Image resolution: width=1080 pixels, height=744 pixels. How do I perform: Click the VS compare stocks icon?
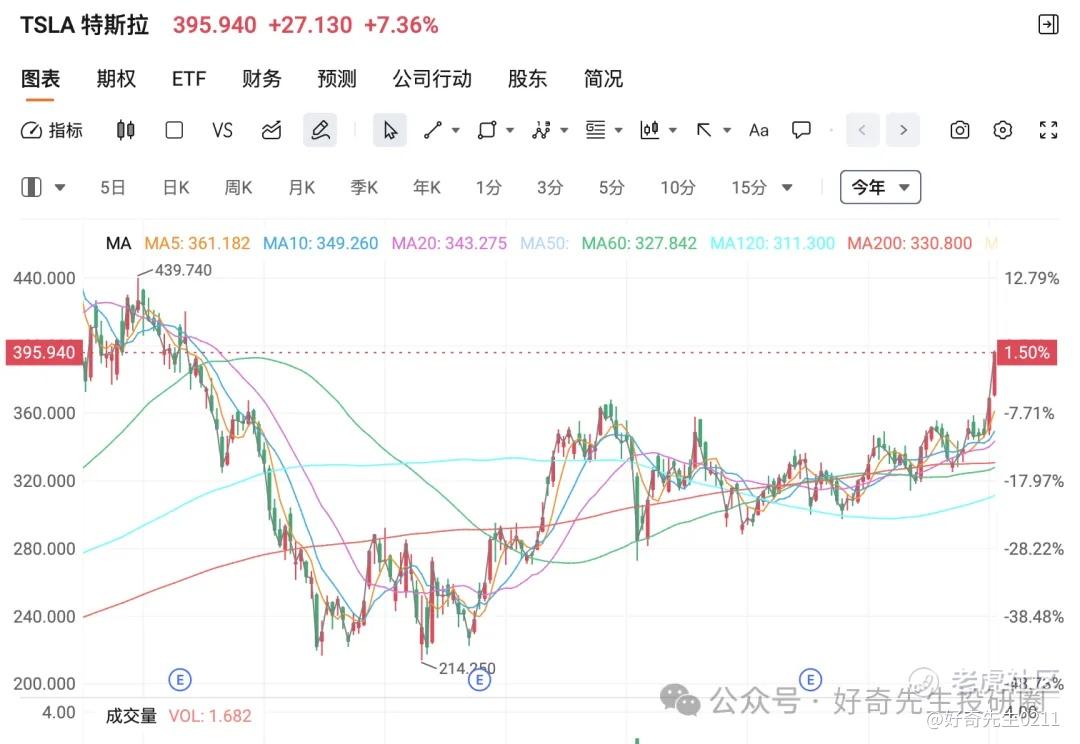(x=222, y=130)
